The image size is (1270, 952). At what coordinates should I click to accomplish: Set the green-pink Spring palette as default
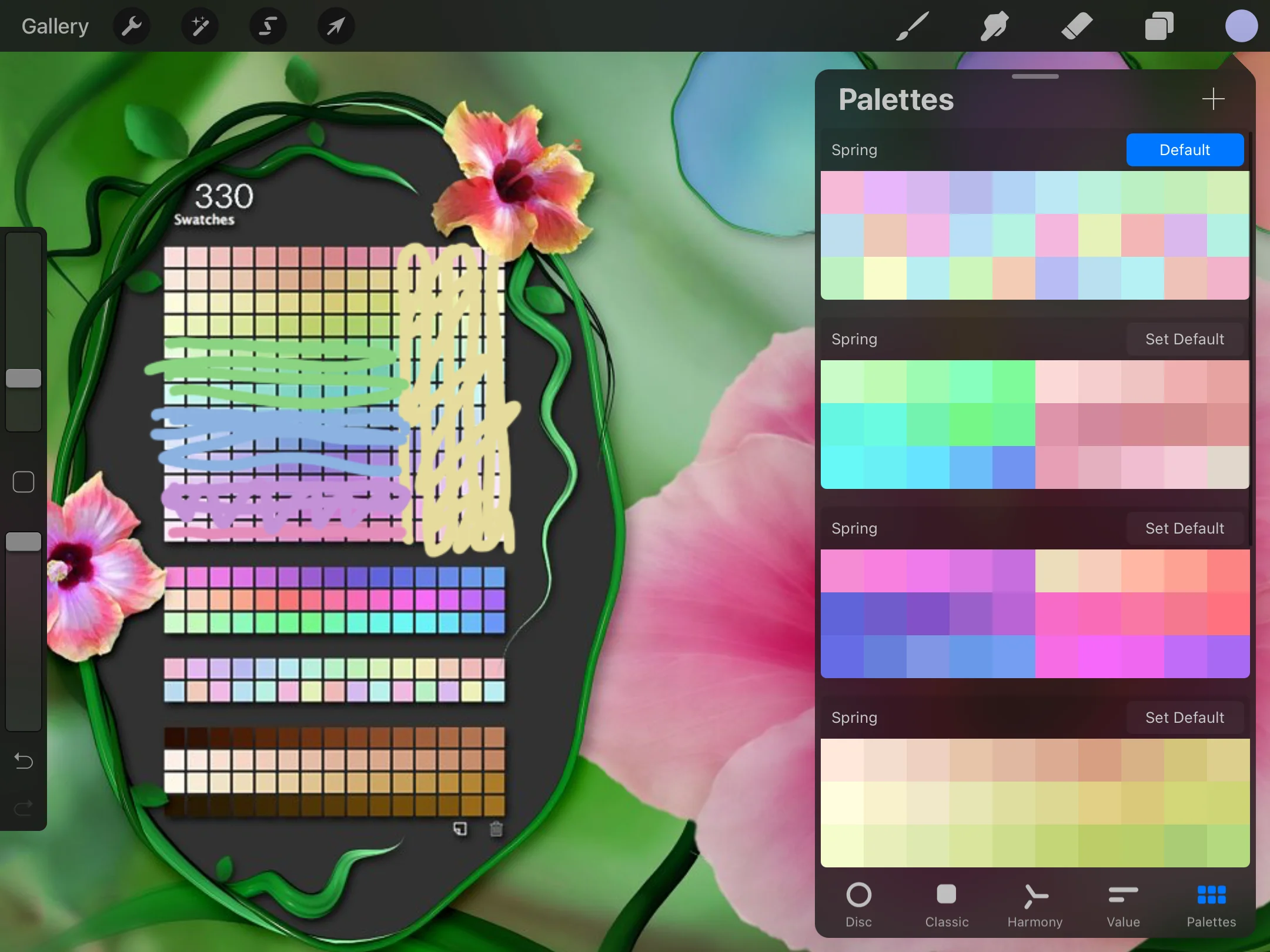click(1185, 339)
